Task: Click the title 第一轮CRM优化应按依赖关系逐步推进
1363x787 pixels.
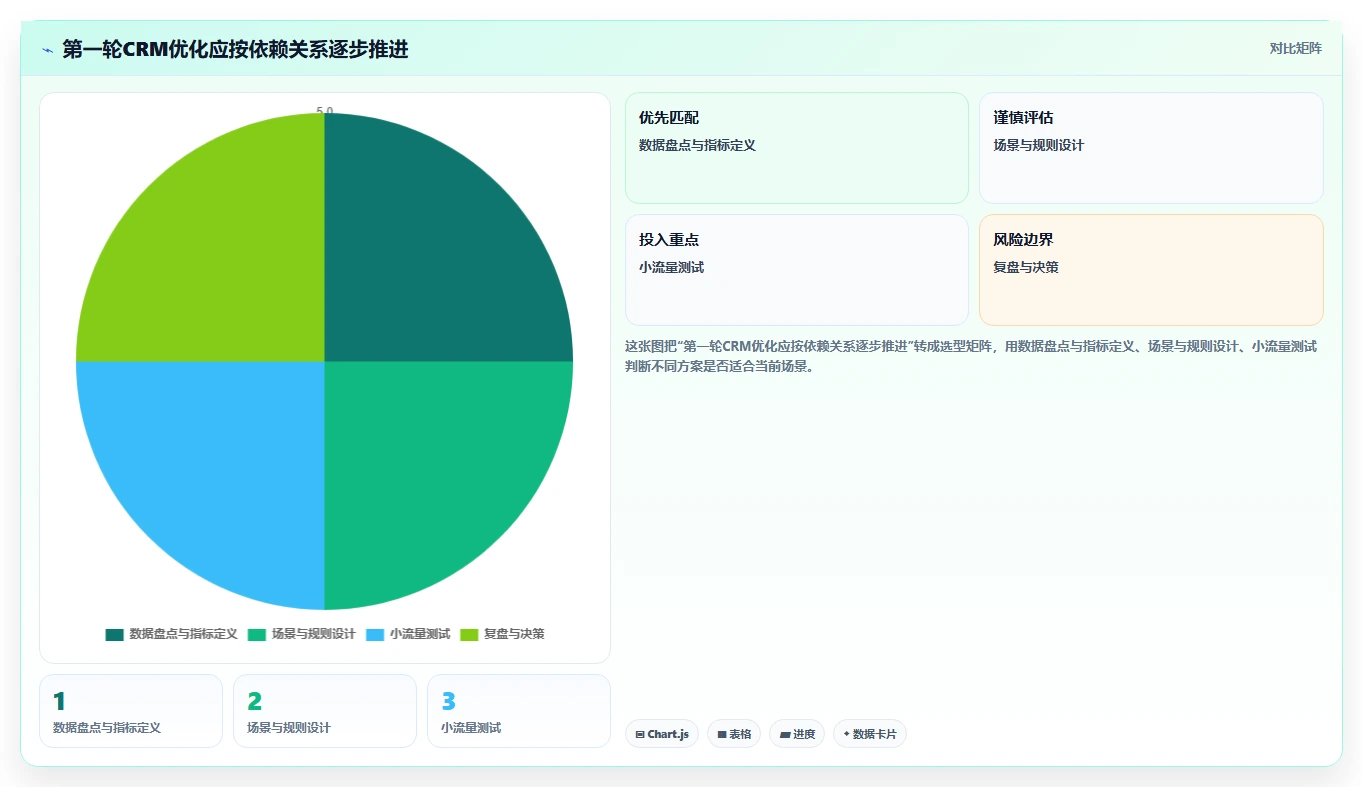Action: pos(235,49)
